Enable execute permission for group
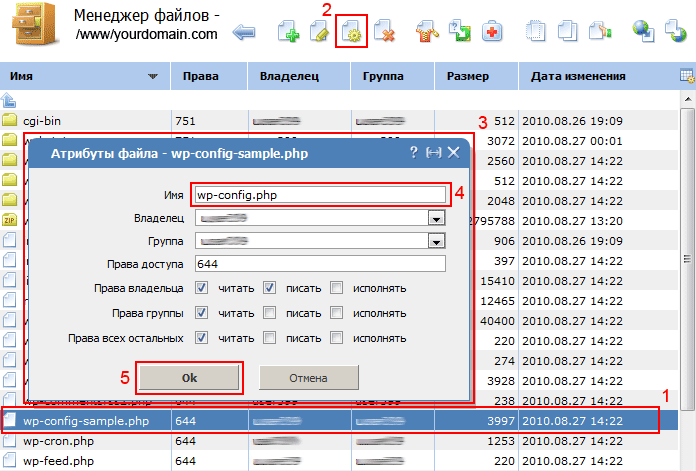Image resolution: width=696 pixels, height=471 pixels. [337, 313]
